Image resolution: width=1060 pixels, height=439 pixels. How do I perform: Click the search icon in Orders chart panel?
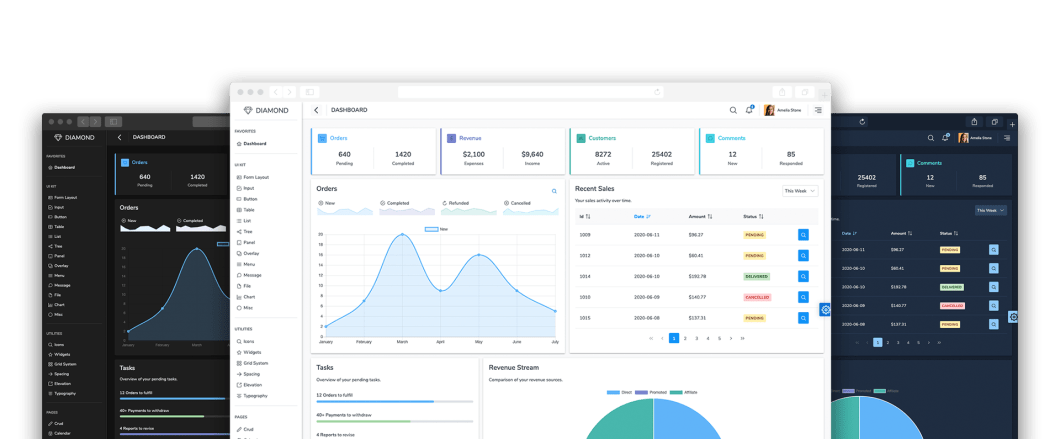(x=554, y=191)
